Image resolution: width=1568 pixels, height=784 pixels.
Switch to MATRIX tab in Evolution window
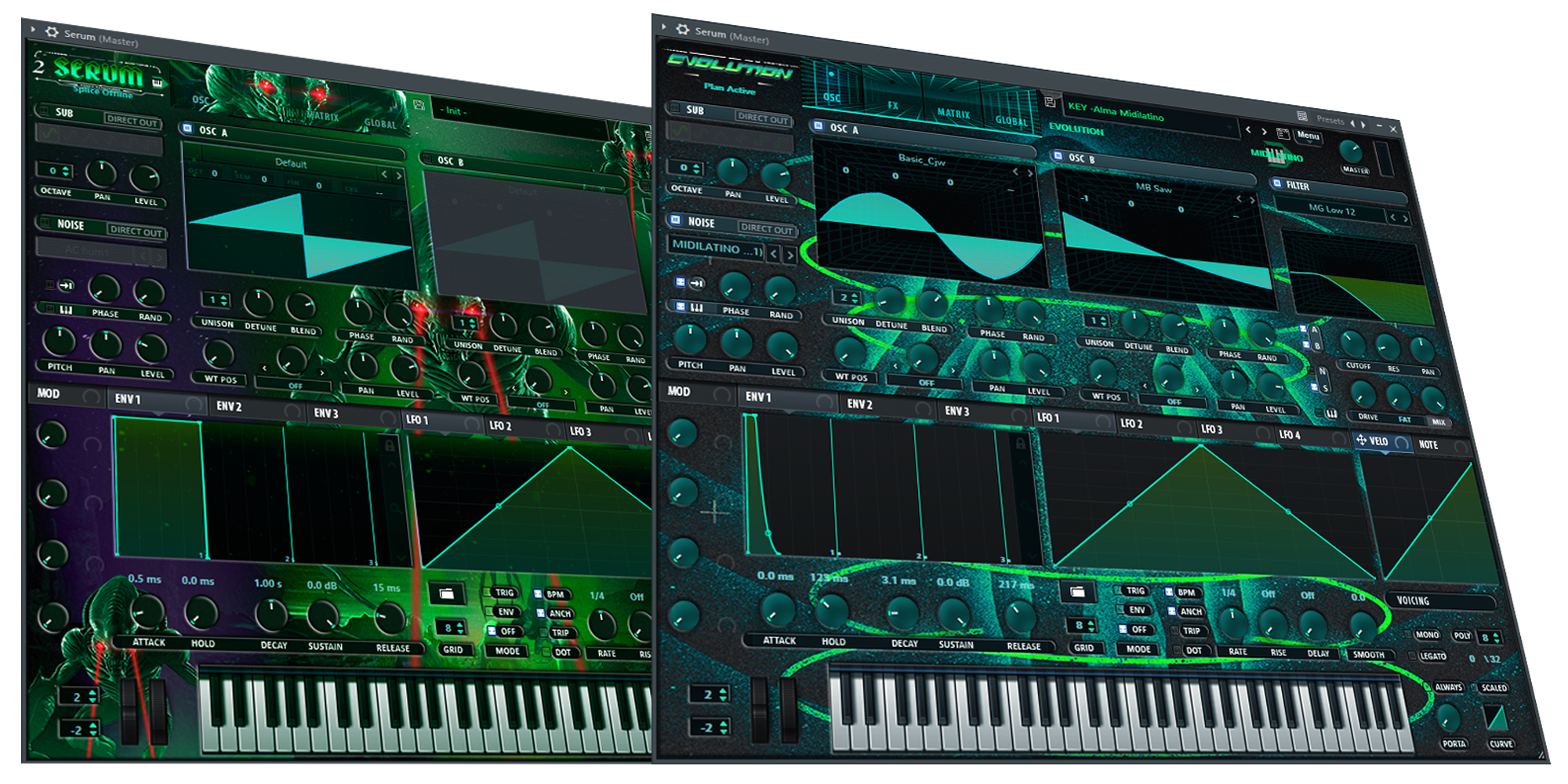coord(952,102)
